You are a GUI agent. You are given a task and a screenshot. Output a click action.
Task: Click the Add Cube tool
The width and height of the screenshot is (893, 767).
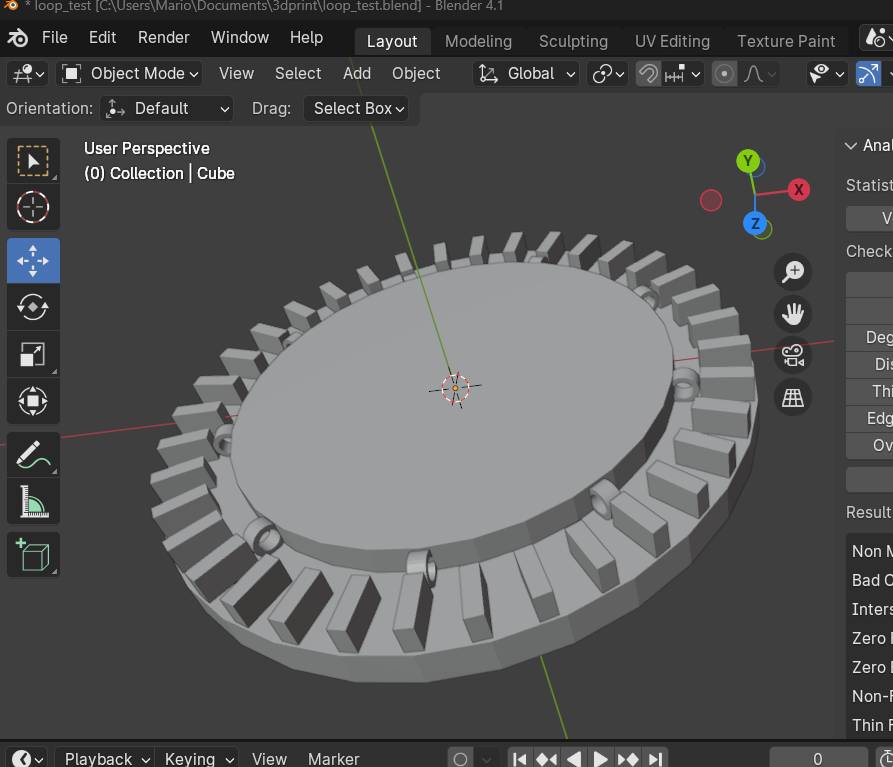pos(33,553)
